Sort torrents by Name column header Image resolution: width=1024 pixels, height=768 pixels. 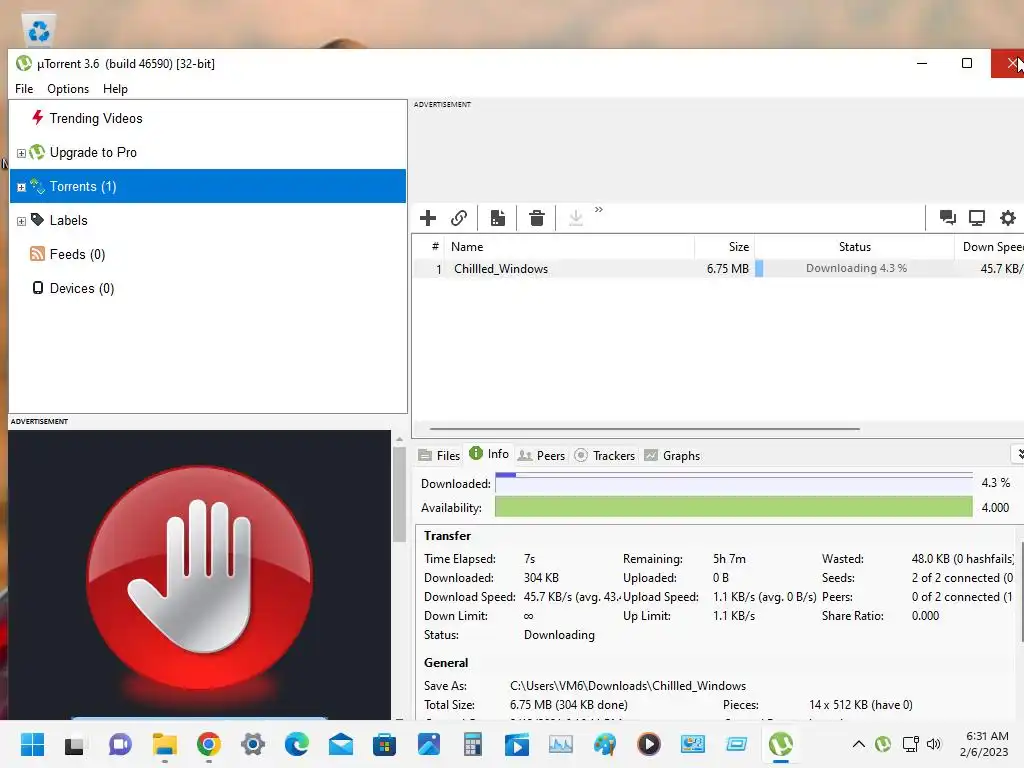click(569, 247)
